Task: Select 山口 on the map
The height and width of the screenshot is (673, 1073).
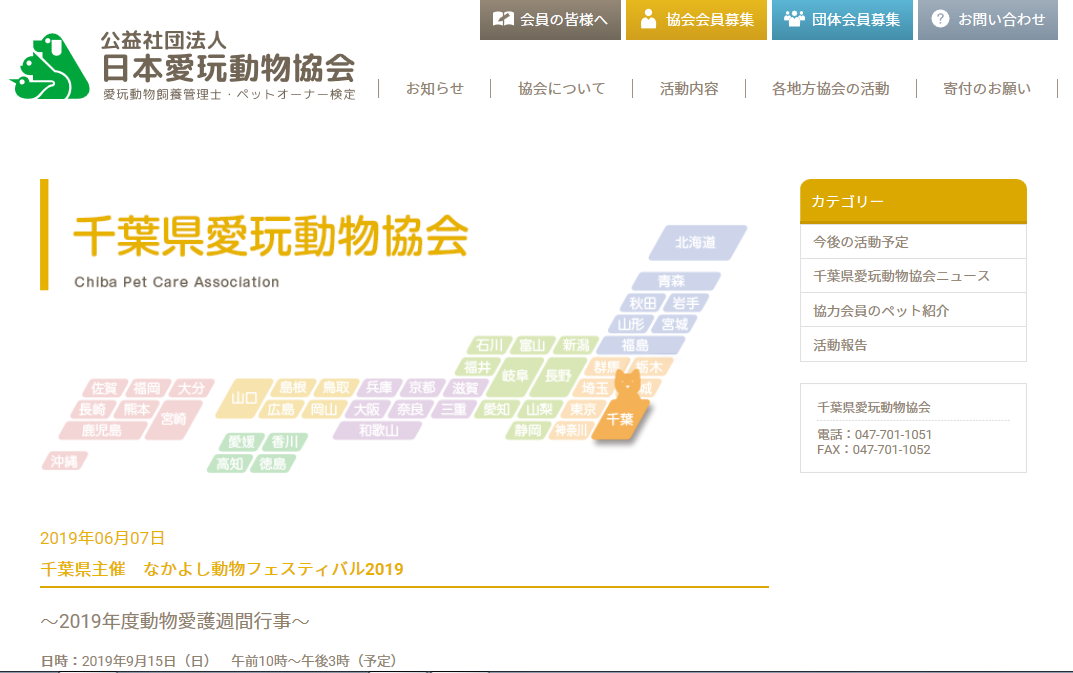Action: (244, 398)
